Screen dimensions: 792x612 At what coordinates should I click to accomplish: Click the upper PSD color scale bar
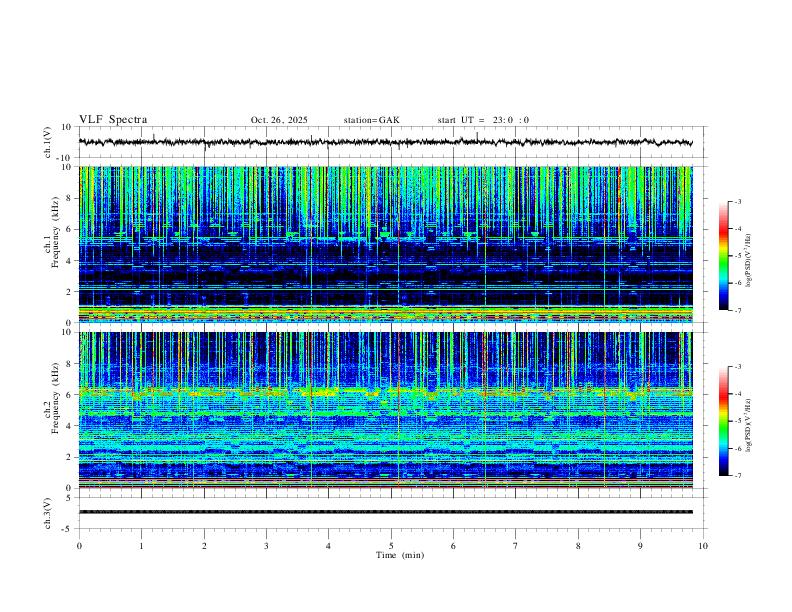coord(723,256)
